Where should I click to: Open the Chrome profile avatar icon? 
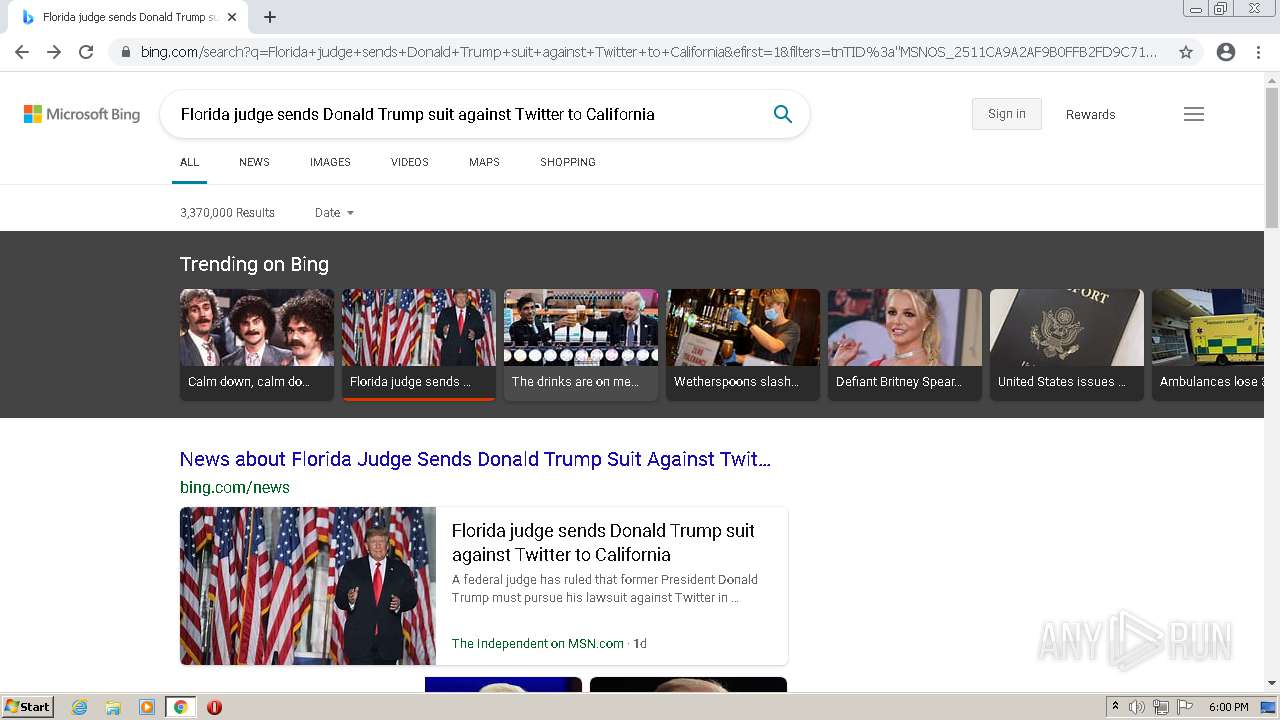pyautogui.click(x=1226, y=52)
